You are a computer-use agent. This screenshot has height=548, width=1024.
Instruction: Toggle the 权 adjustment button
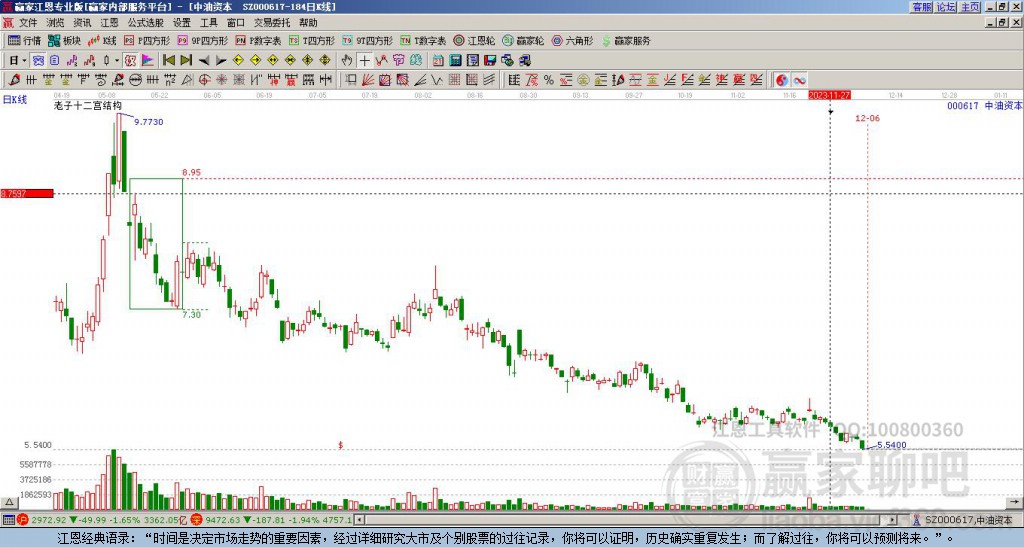[130, 61]
